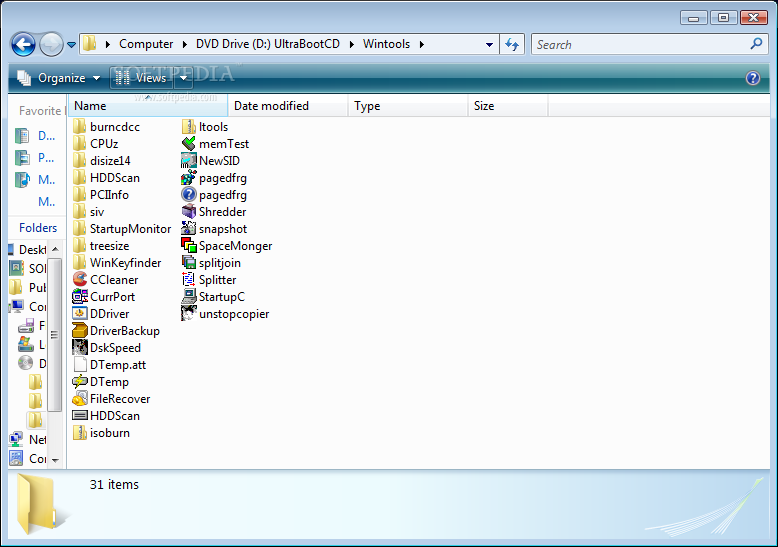Select the DTemp.att blank file icon

[79, 364]
